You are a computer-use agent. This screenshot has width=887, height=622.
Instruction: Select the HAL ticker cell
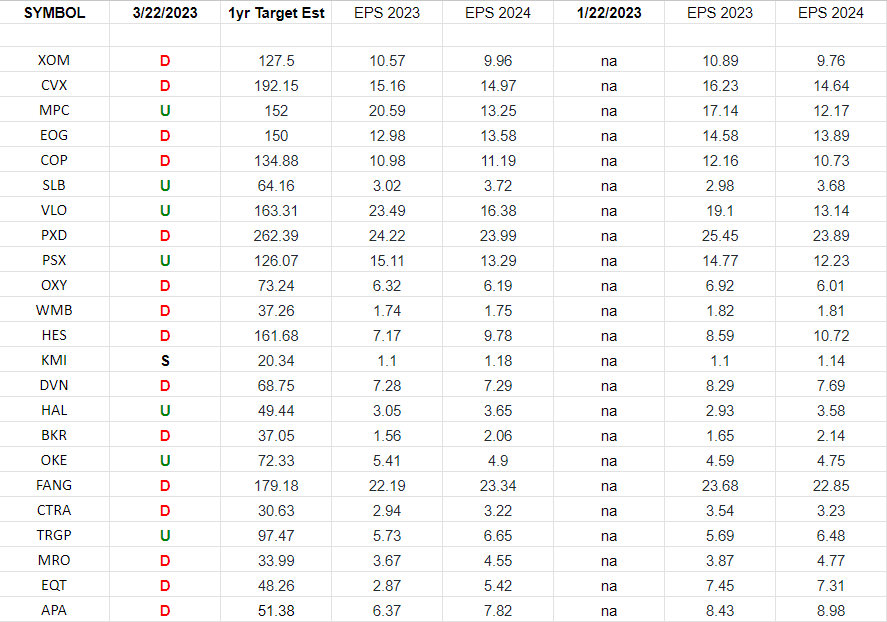54,411
